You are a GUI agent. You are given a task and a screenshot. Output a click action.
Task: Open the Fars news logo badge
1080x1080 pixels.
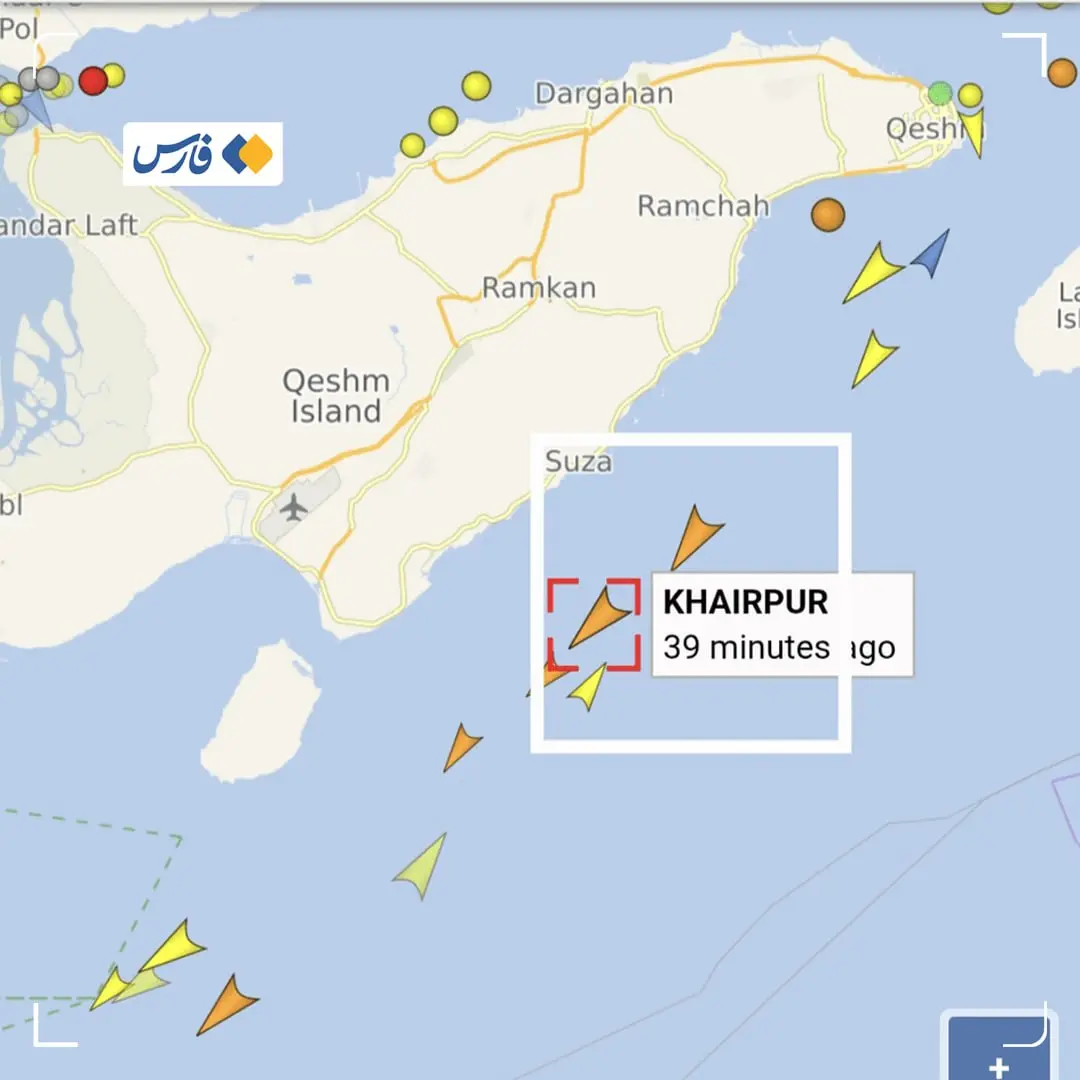[202, 154]
